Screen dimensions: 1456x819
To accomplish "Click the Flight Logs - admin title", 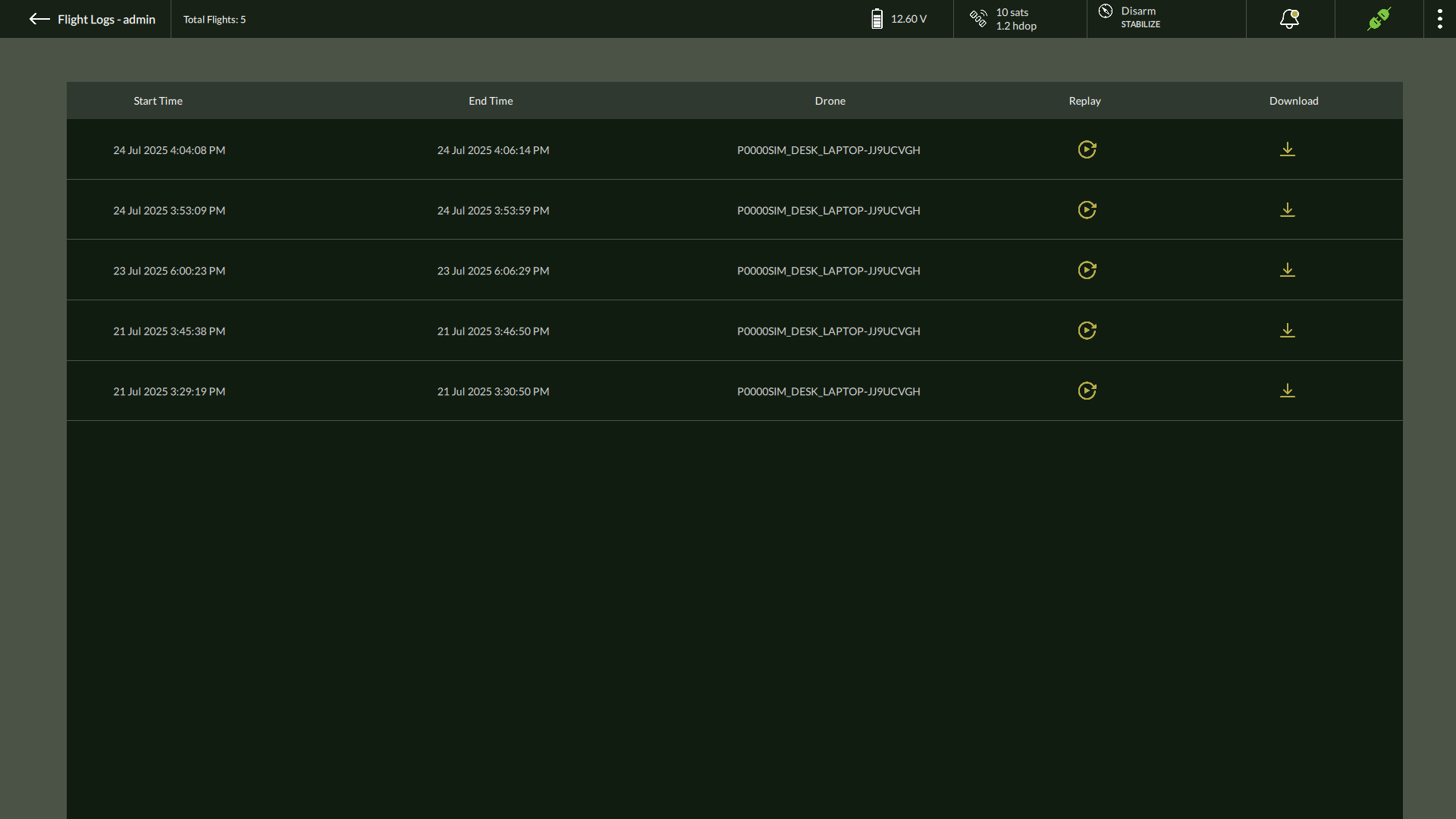I will [x=106, y=19].
